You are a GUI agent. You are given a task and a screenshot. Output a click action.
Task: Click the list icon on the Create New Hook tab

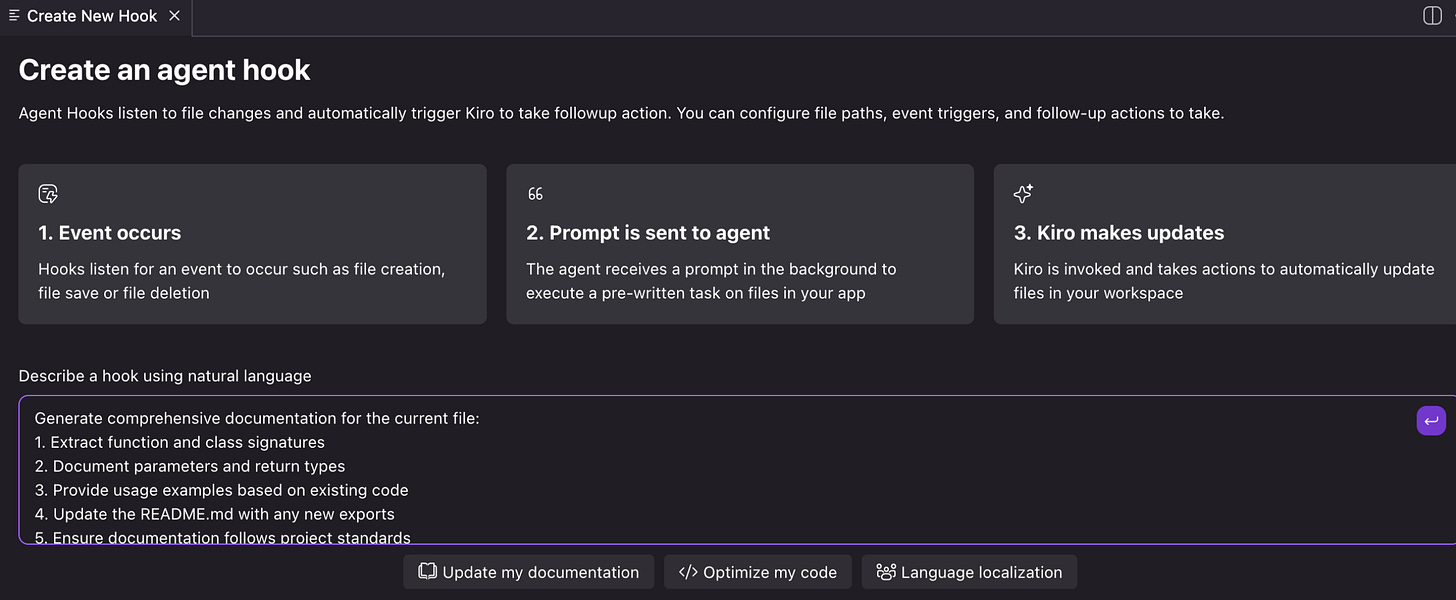tap(14, 16)
